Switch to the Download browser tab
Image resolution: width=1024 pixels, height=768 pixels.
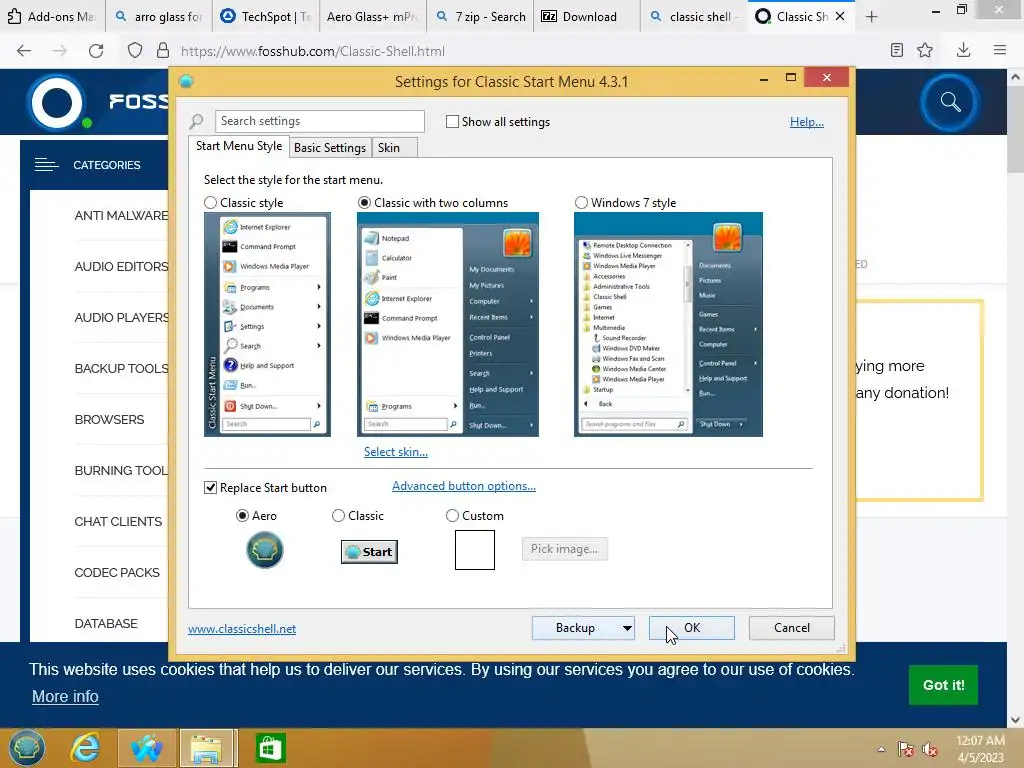[x=588, y=16]
